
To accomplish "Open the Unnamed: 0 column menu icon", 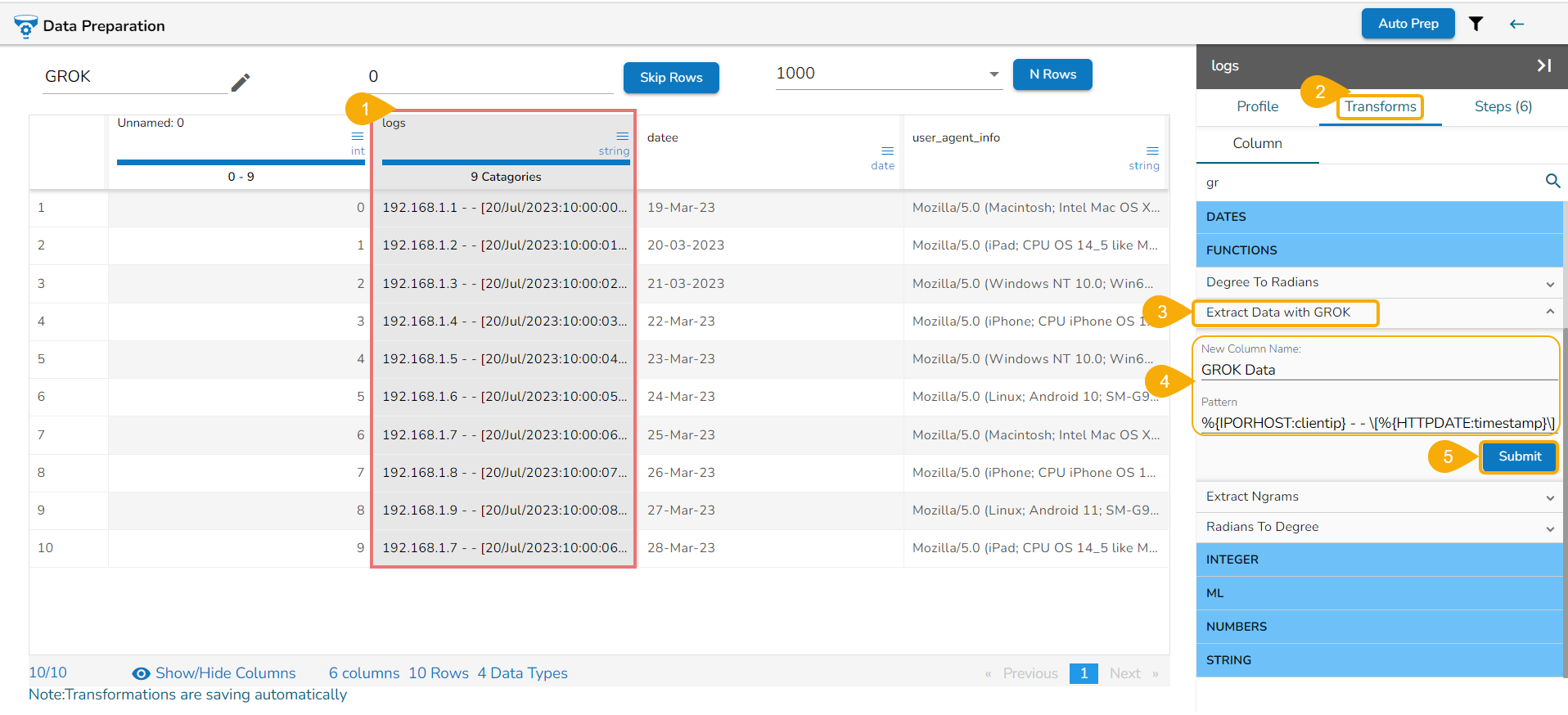I will point(358,136).
